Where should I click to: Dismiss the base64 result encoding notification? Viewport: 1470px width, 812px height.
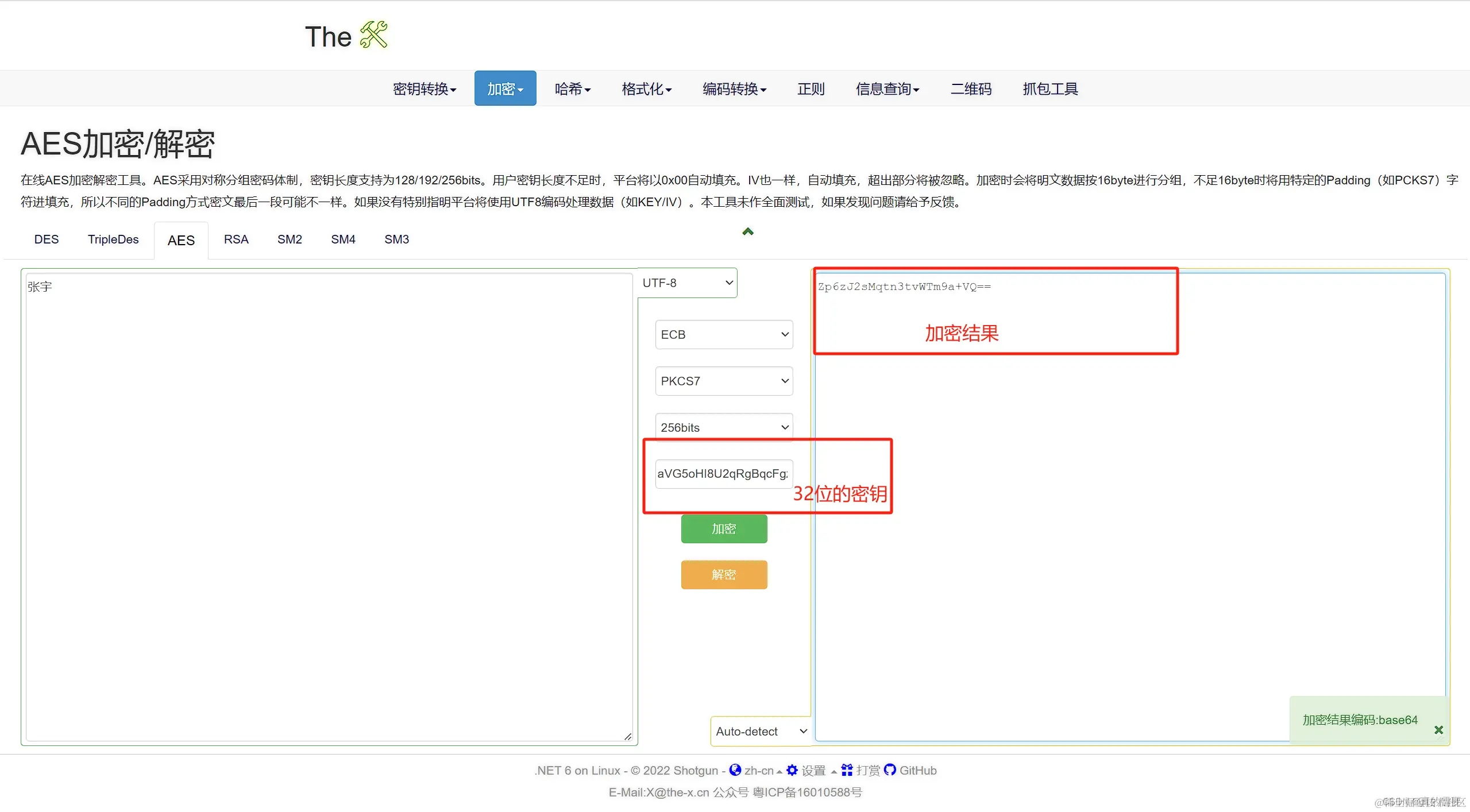point(1438,730)
